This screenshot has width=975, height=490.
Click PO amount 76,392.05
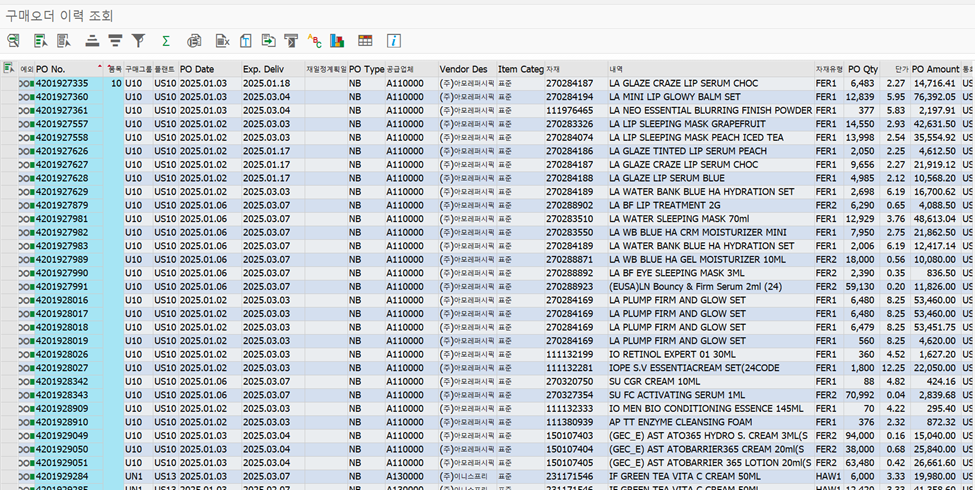pyautogui.click(x=935, y=97)
